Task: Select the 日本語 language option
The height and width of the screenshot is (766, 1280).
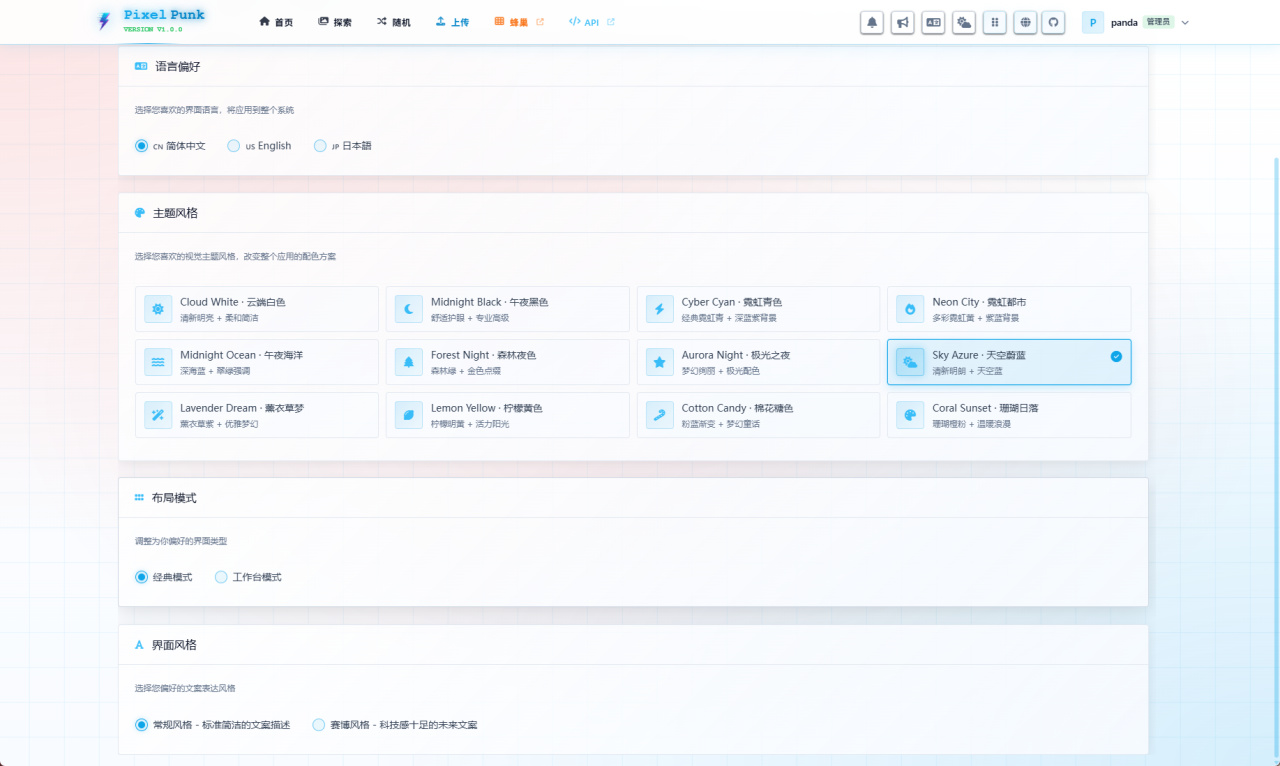Action: point(320,146)
